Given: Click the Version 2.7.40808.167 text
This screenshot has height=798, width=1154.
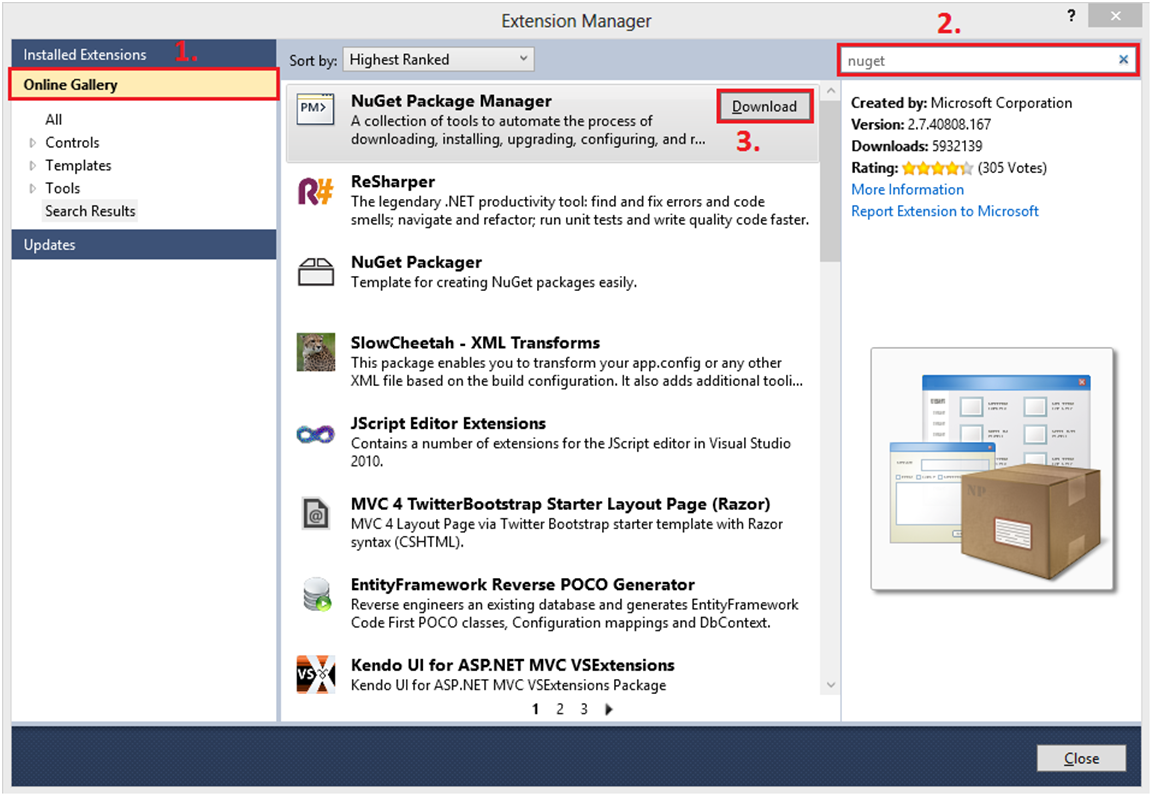Looking at the screenshot, I should [x=921, y=124].
